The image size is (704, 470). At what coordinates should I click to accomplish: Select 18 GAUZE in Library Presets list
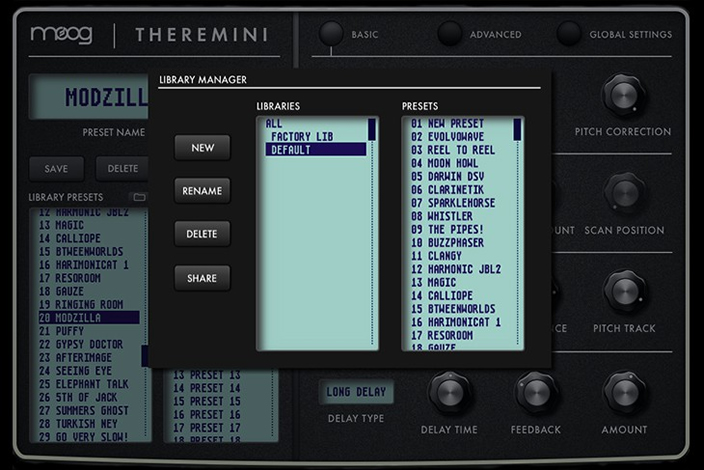click(89, 291)
